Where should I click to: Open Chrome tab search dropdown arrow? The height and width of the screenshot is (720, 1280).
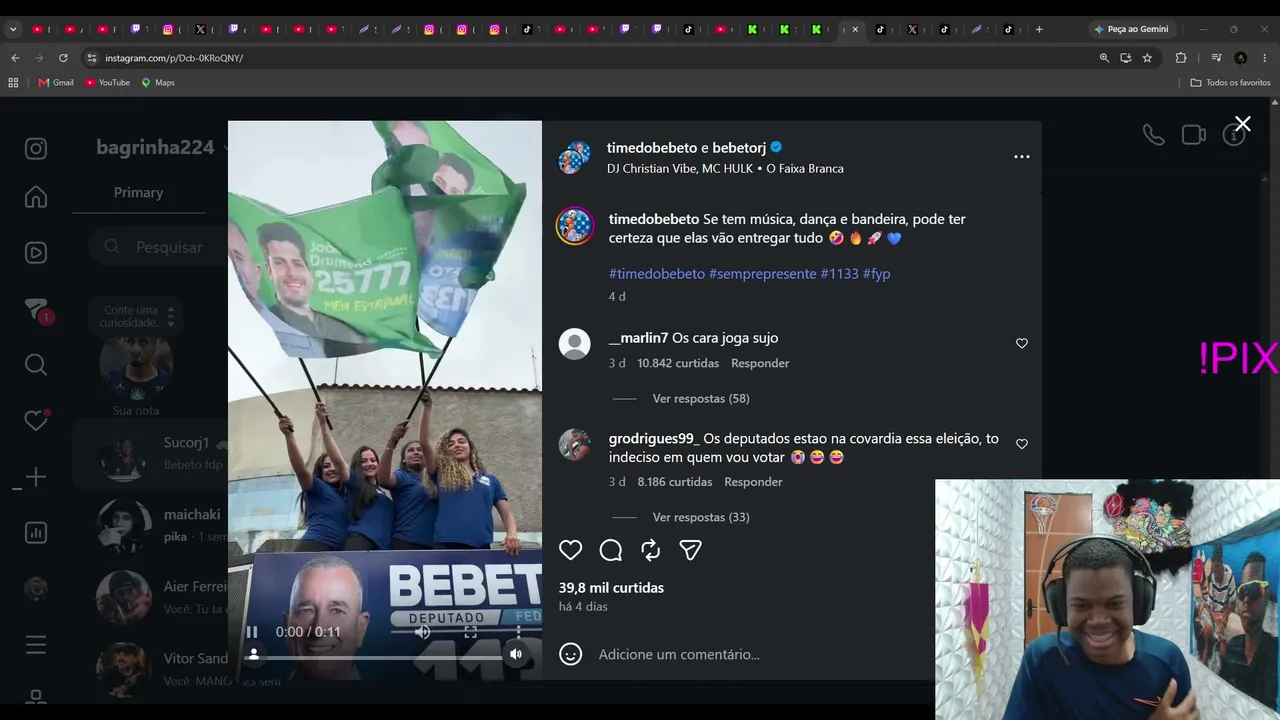[13, 29]
